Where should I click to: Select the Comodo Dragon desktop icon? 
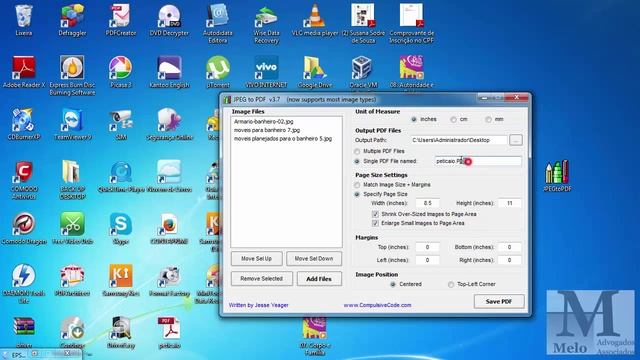click(x=24, y=229)
